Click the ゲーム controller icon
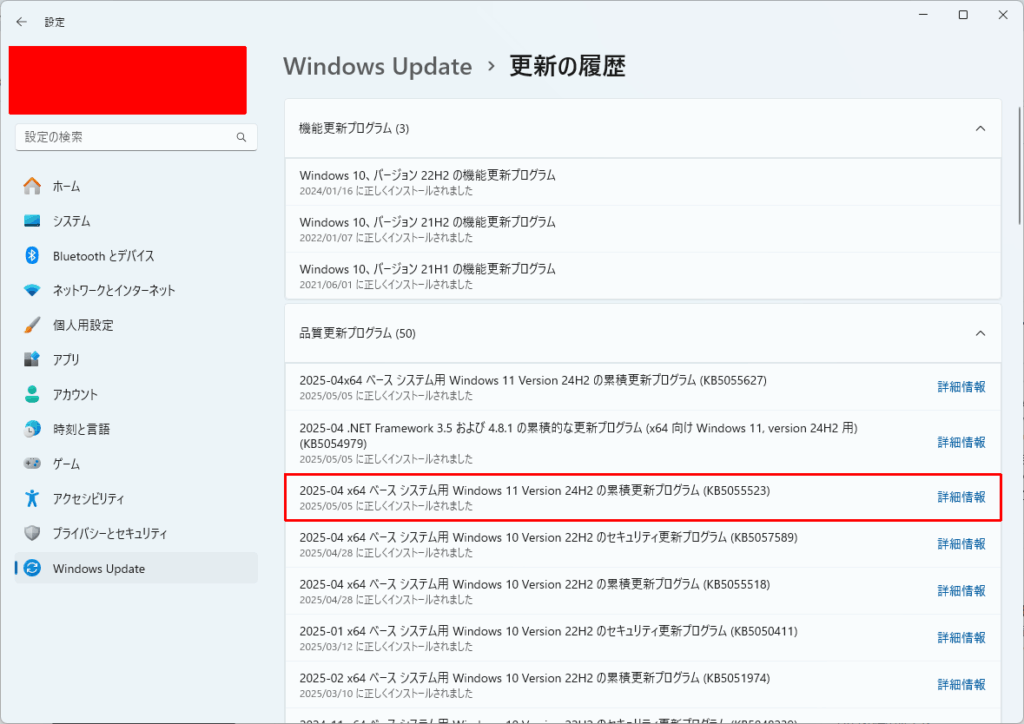The image size is (1024, 724). click(x=32, y=464)
